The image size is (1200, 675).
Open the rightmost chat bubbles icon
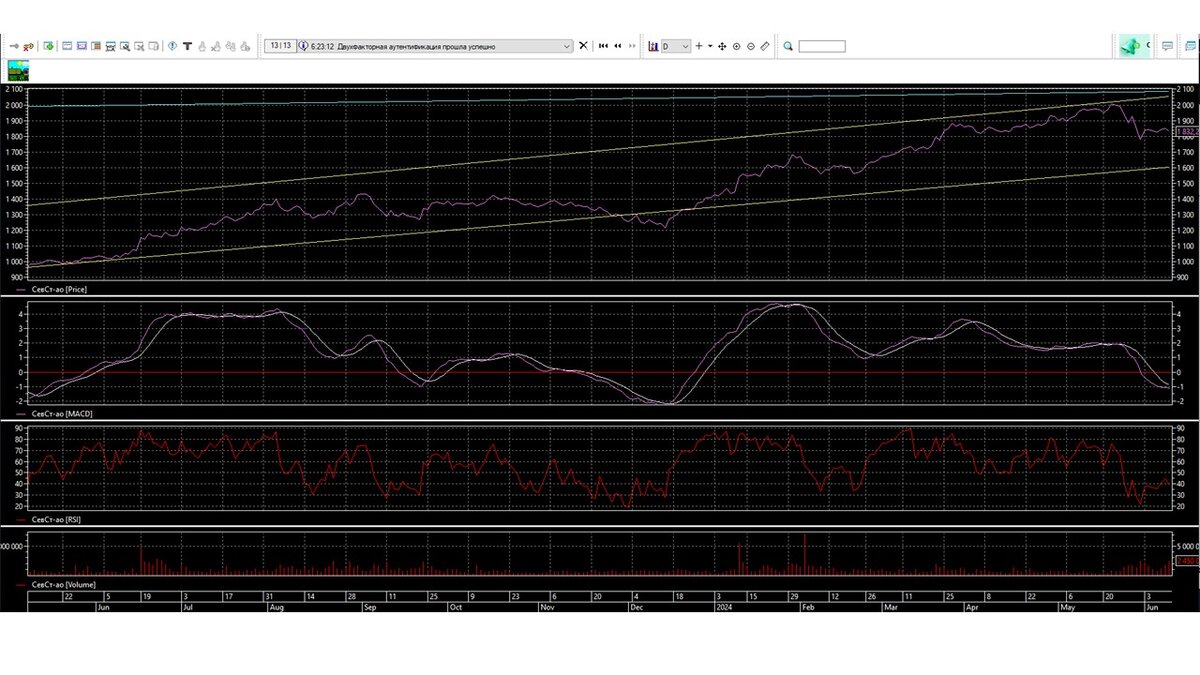(x=1190, y=46)
